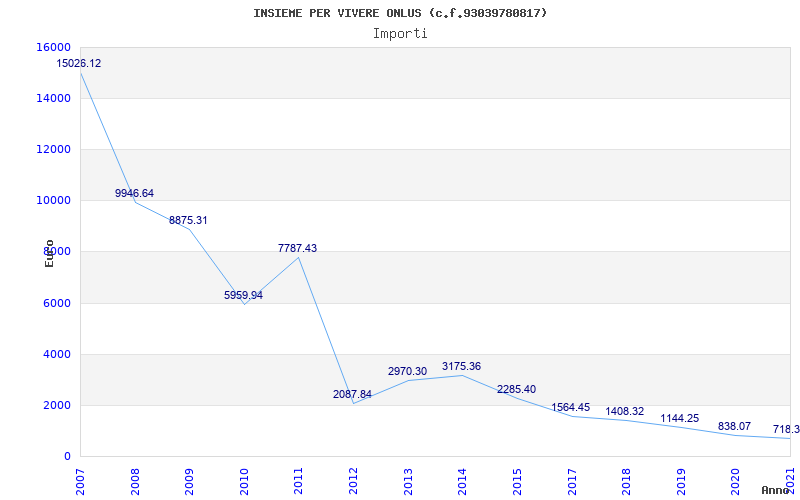Click the 2009 x-axis year label
The width and height of the screenshot is (800, 500).
(x=189, y=481)
